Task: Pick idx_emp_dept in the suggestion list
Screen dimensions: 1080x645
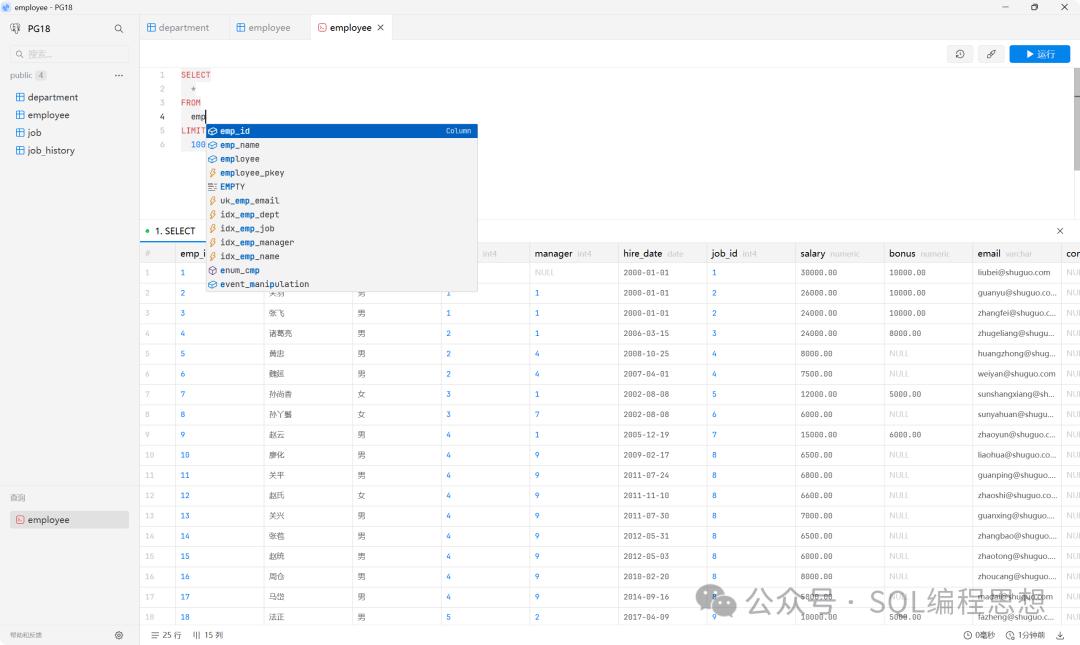Action: pyautogui.click(x=249, y=215)
